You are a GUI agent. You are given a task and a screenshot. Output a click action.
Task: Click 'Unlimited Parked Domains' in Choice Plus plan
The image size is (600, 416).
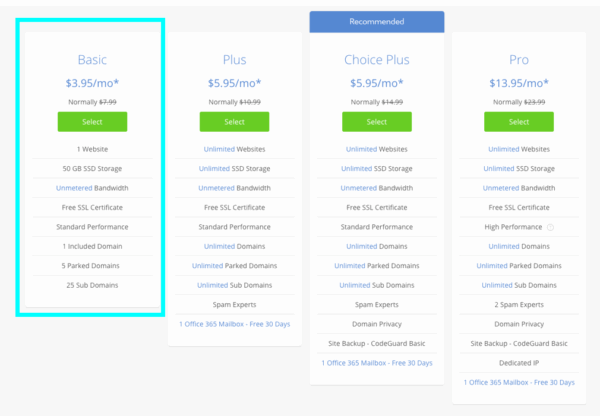[377, 266]
